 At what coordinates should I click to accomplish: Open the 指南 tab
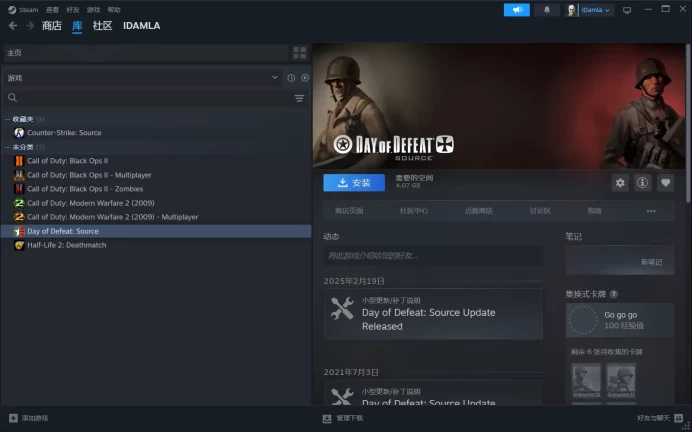pos(594,211)
